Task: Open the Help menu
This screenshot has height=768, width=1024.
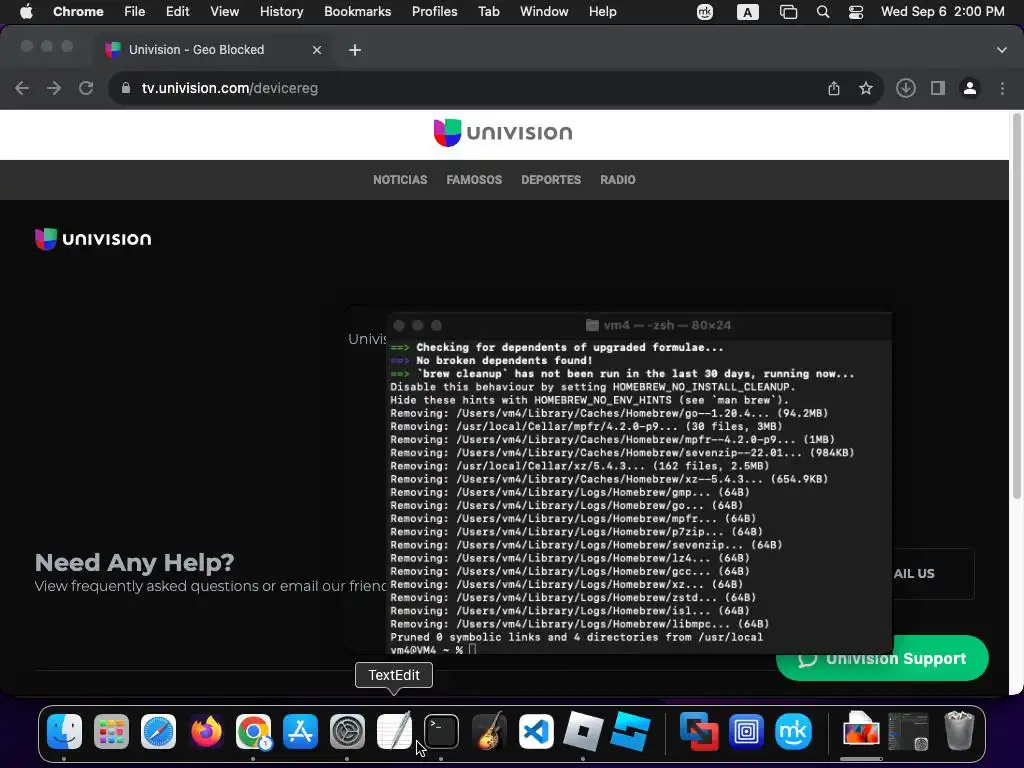Action: point(602,12)
